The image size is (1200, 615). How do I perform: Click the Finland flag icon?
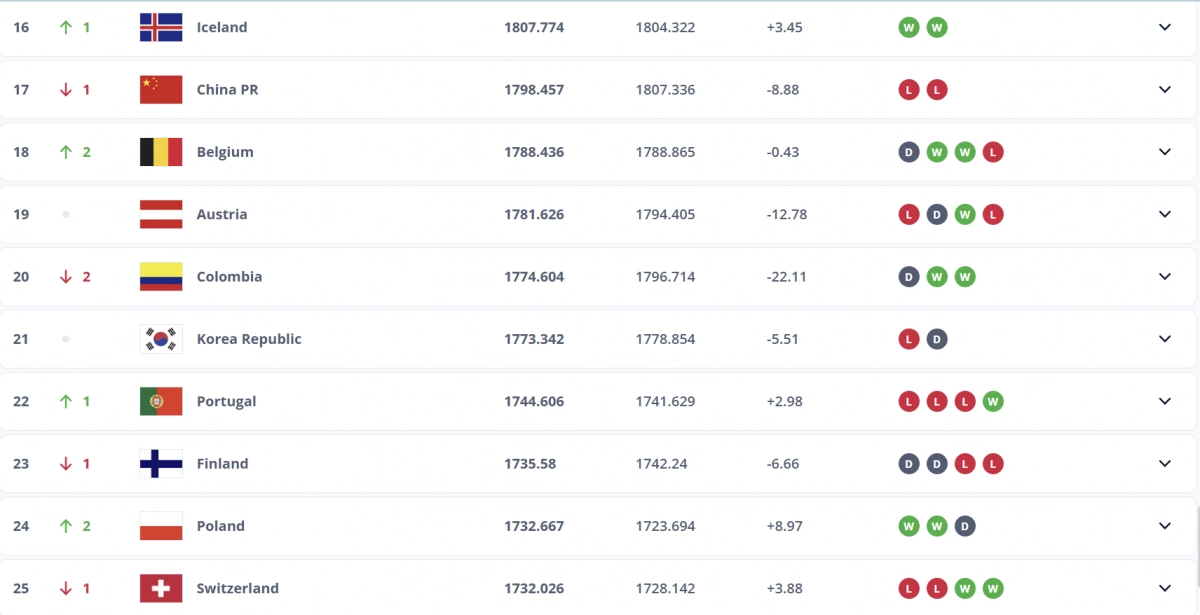click(x=161, y=464)
